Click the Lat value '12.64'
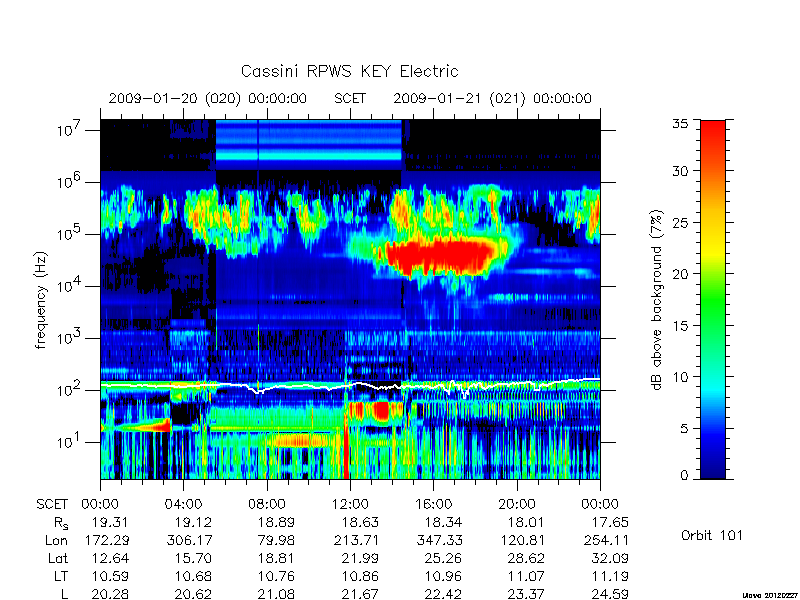The image size is (800, 600). click(x=110, y=558)
